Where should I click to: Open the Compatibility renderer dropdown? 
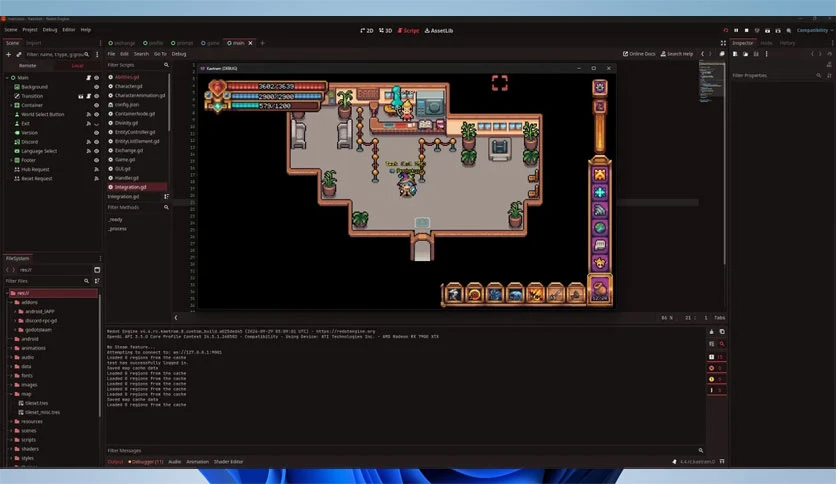pos(814,30)
